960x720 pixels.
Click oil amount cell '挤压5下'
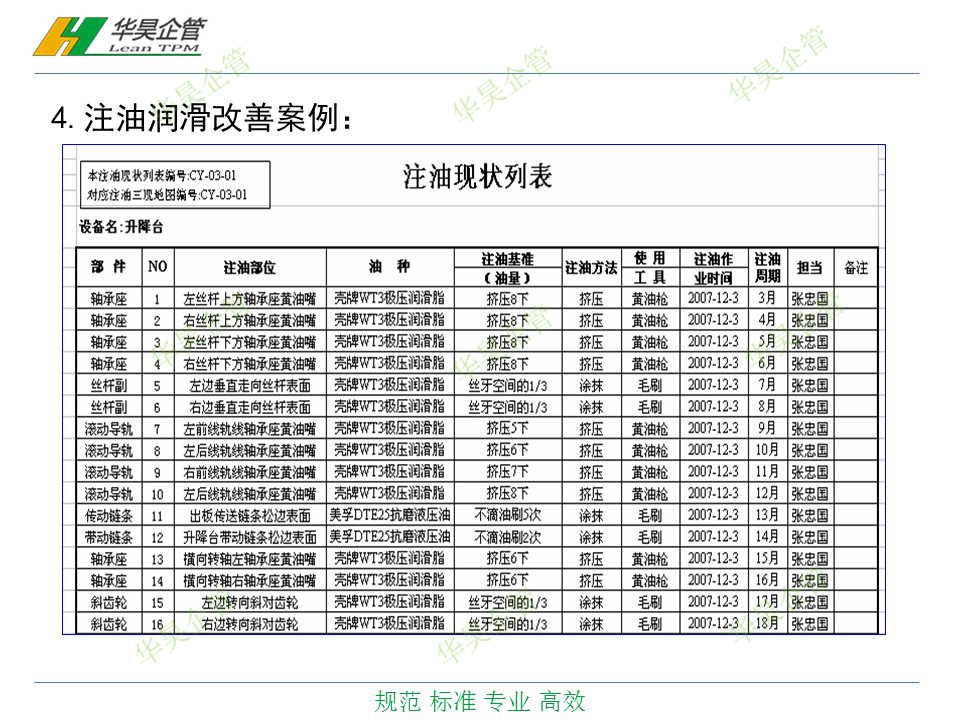(x=508, y=429)
